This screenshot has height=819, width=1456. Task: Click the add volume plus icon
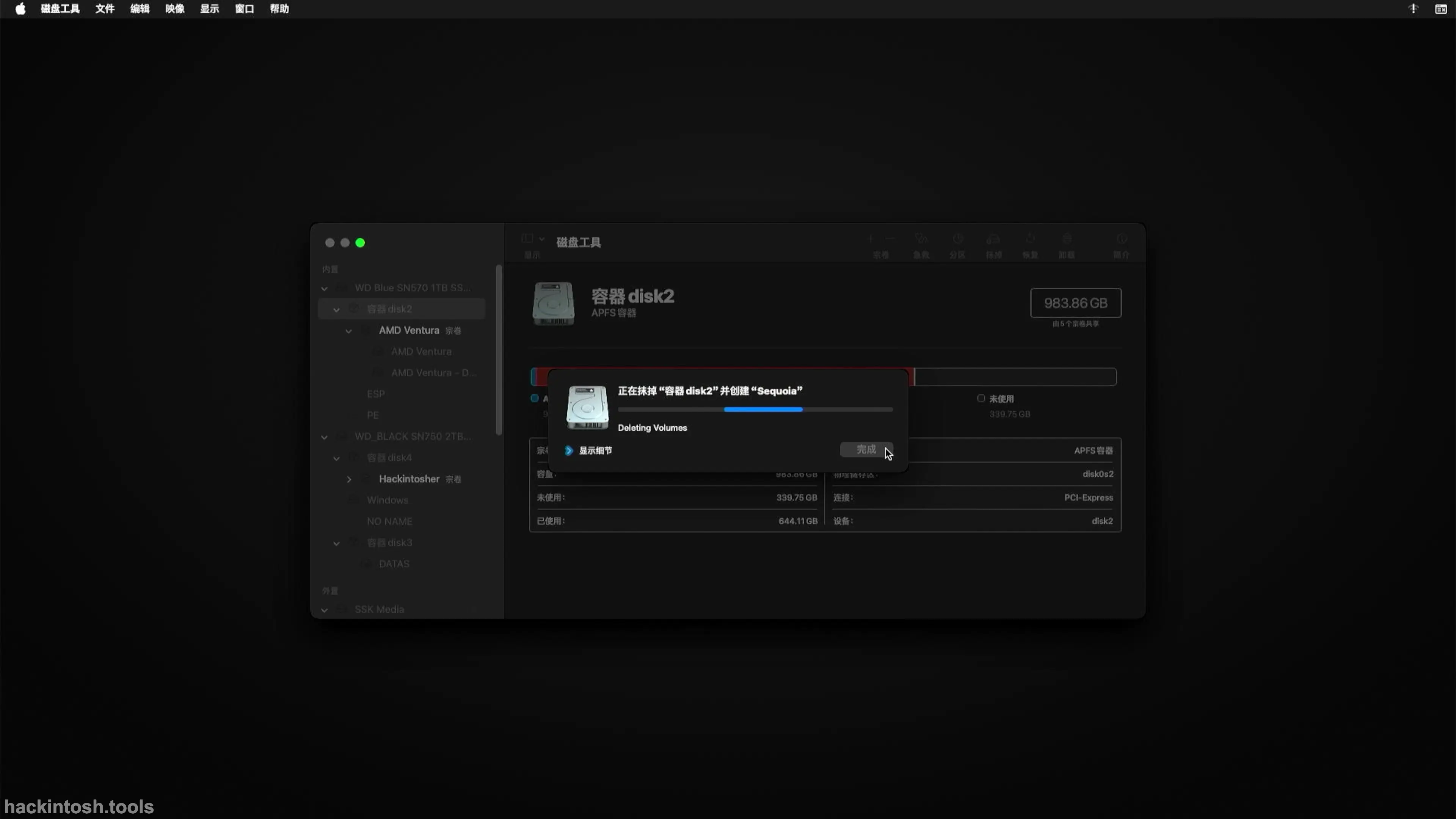coord(871,238)
